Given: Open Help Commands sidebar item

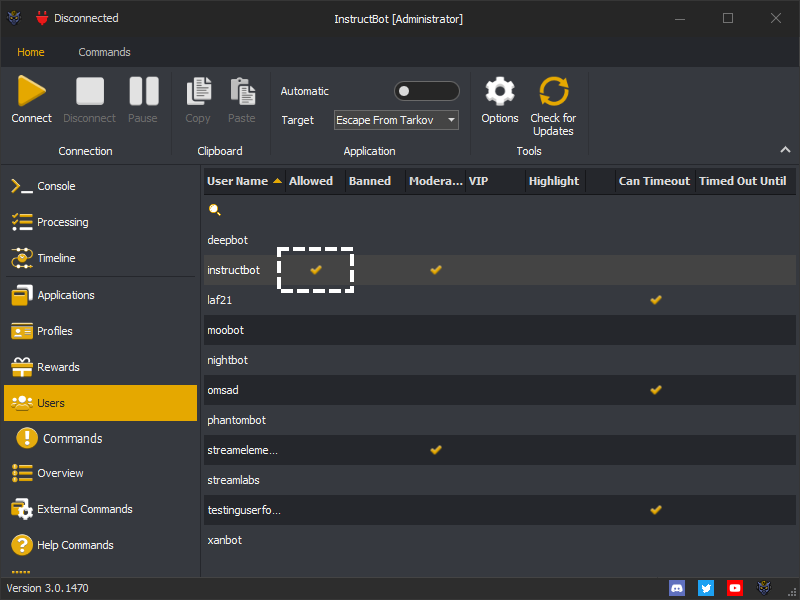Looking at the screenshot, I should pos(101,545).
